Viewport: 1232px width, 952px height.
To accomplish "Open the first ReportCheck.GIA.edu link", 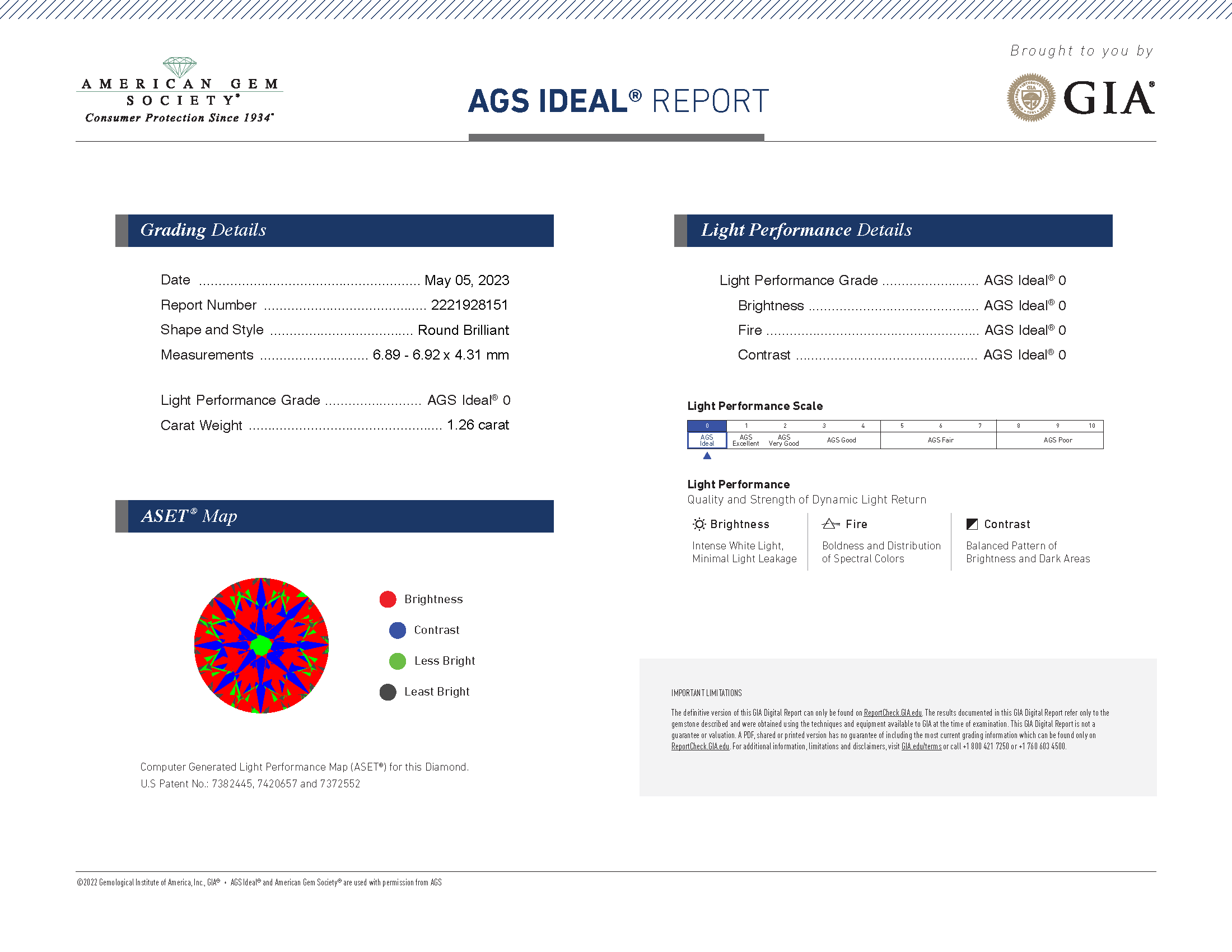I will point(893,713).
